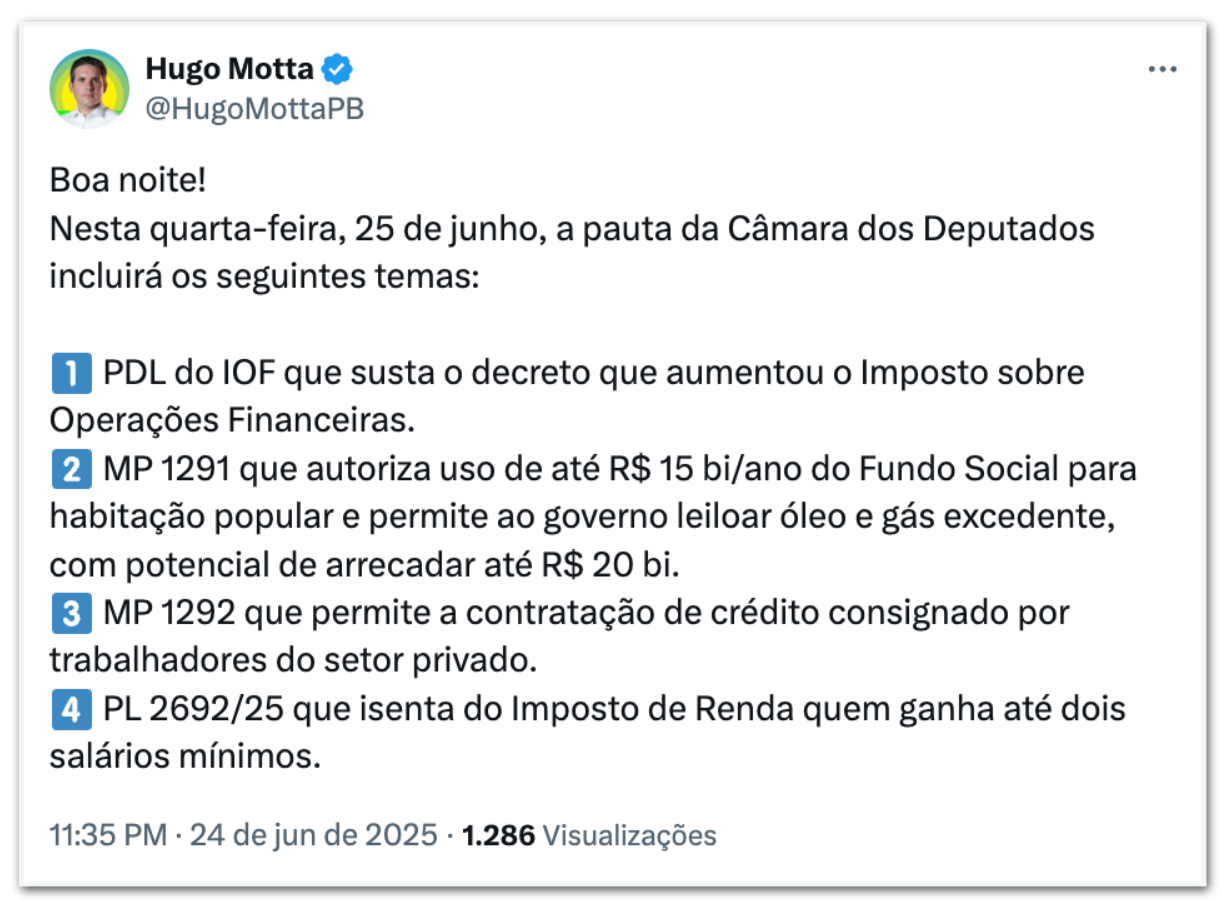This screenshot has height=910, width=1226.
Task: Click the 24 de jun de 2025 date
Action: click(315, 835)
